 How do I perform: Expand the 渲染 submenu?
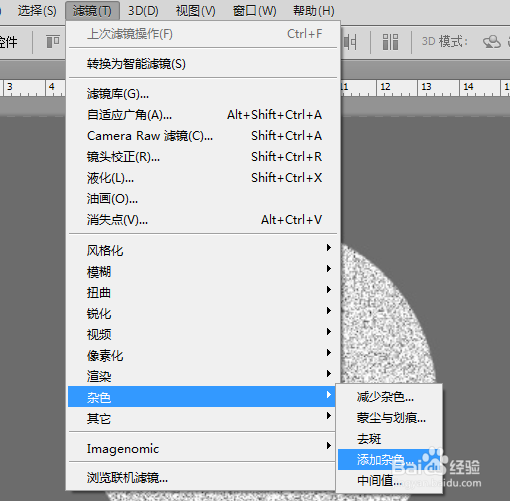[x=202, y=376]
